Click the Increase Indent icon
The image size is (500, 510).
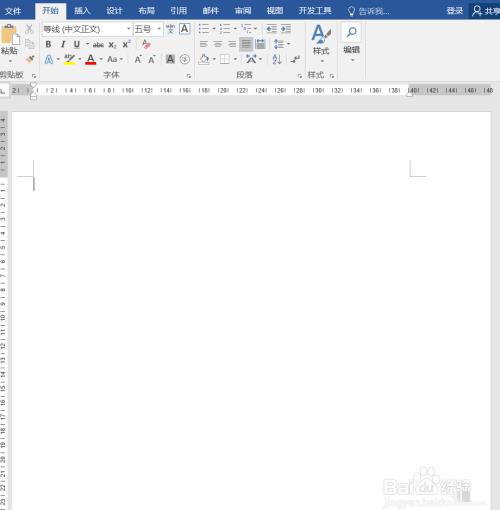click(286, 29)
